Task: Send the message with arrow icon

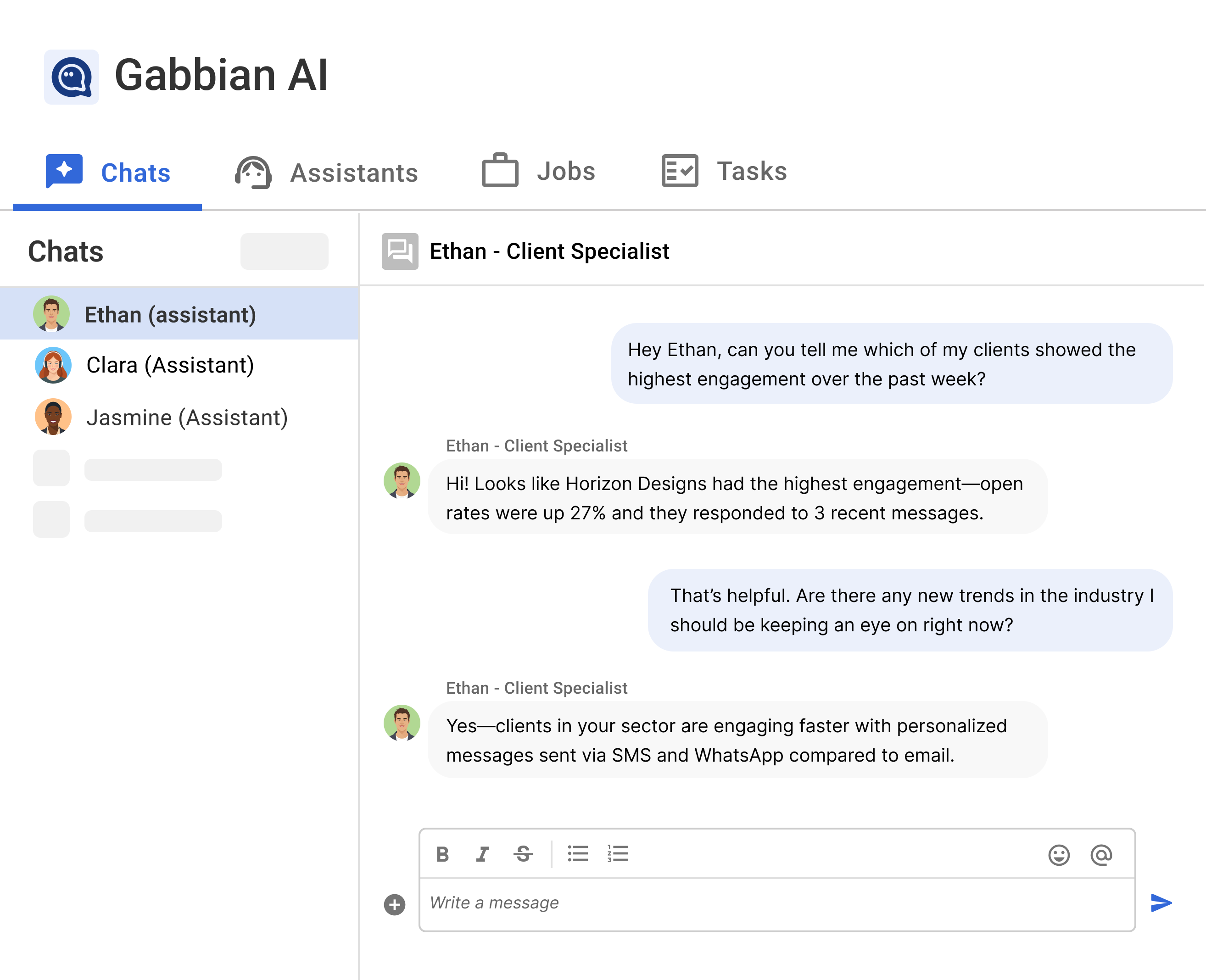Action: (1161, 902)
